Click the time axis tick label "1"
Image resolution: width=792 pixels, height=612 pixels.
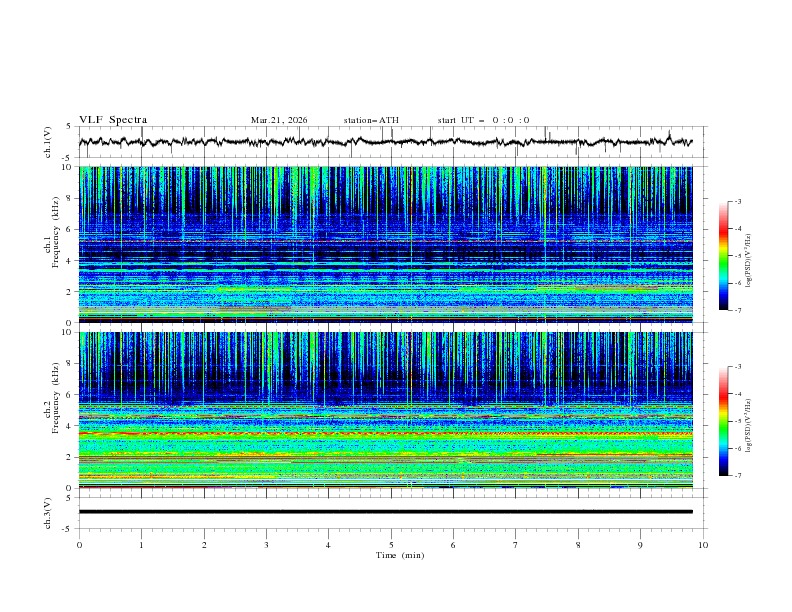(x=141, y=545)
